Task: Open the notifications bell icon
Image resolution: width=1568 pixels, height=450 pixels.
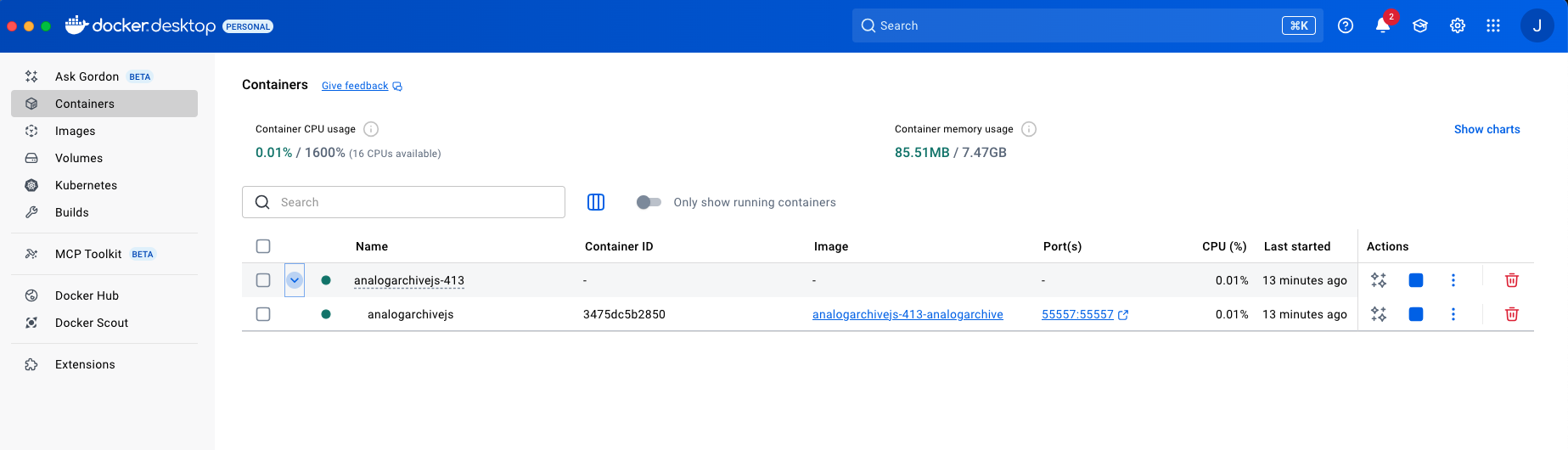Action: (1383, 25)
